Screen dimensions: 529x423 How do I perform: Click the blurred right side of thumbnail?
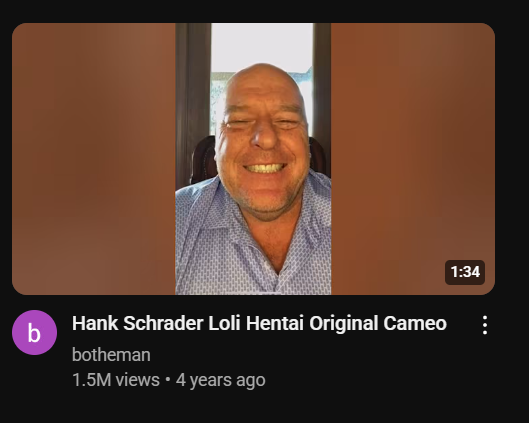click(x=413, y=159)
